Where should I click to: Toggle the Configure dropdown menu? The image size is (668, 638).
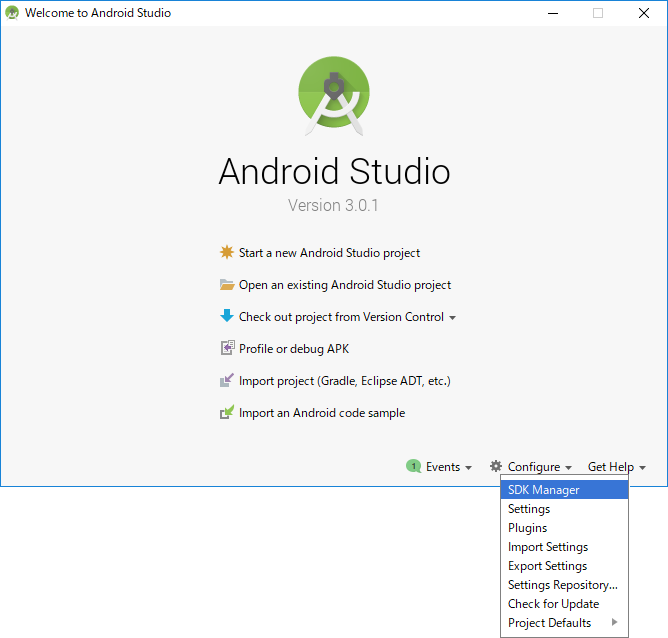point(539,467)
